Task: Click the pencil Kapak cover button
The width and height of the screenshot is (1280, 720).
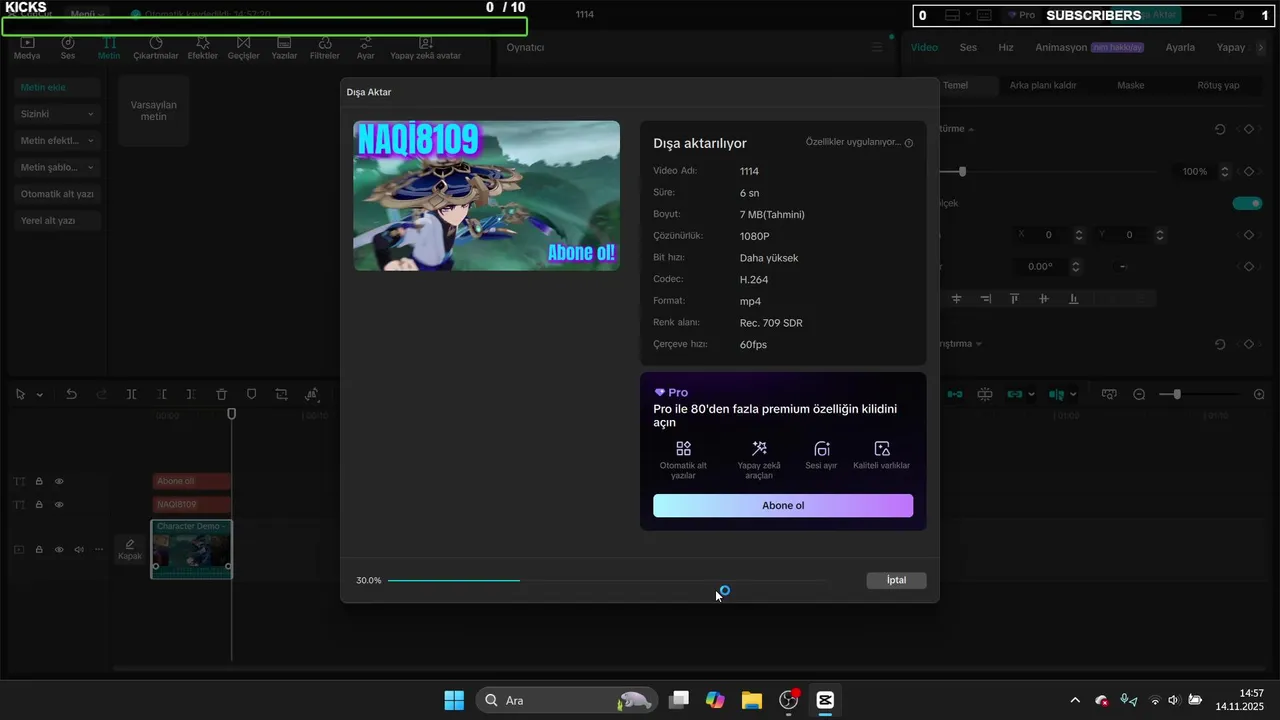Action: 130,549
